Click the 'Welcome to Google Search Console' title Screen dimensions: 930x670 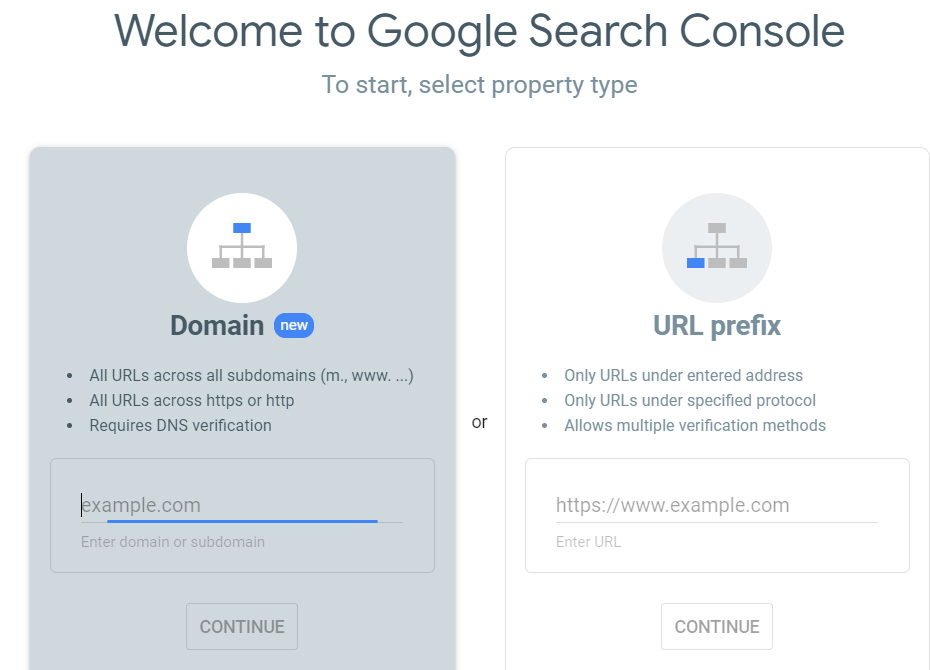(x=479, y=31)
